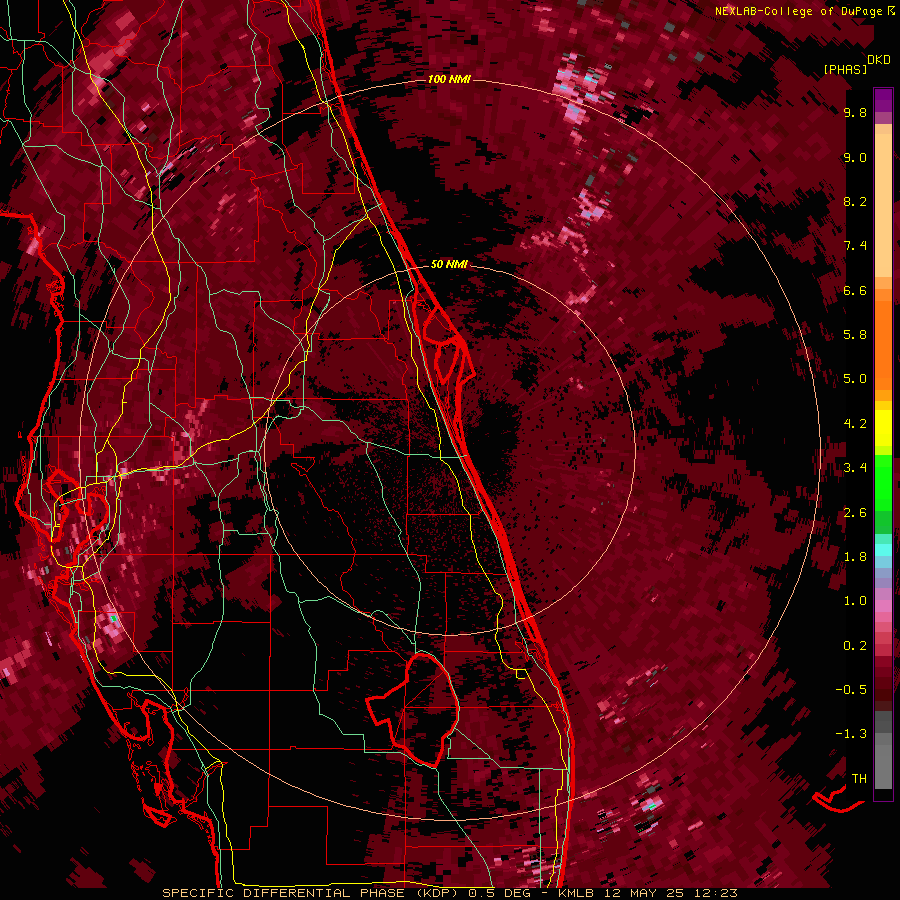Click the purple top segment of the color bar
This screenshot has height=900, width=900.
[883, 100]
